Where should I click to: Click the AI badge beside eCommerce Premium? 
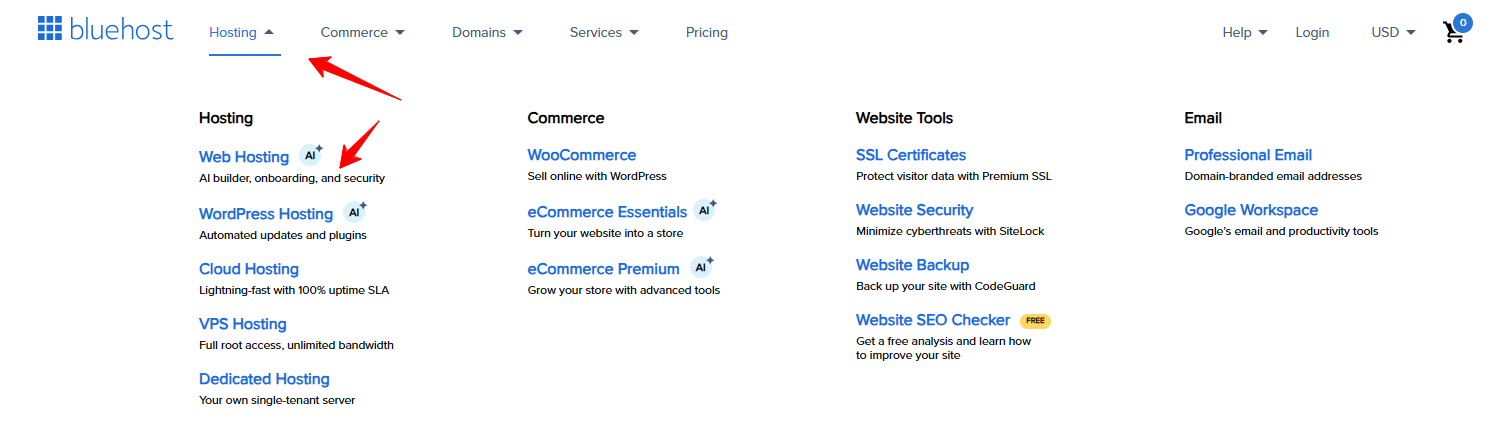click(702, 267)
